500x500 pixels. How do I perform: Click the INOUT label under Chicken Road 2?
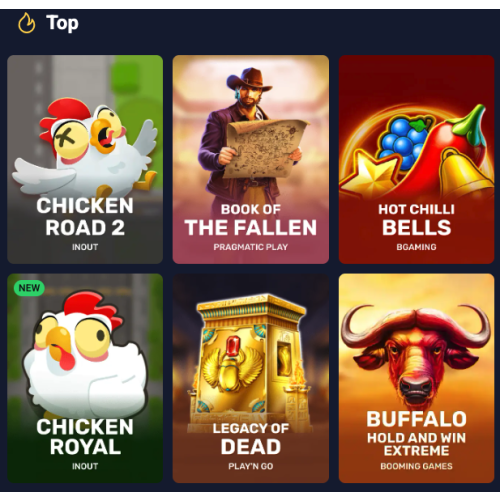click(85, 247)
